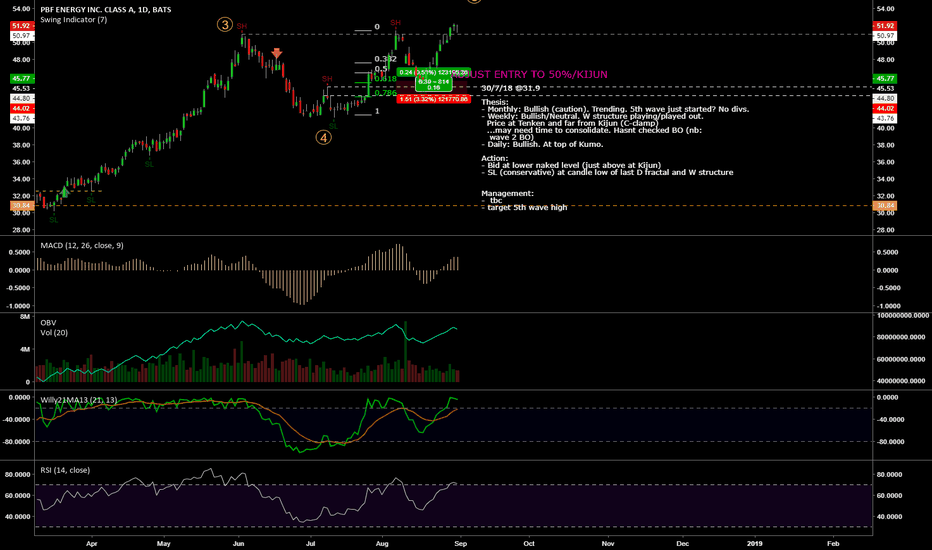The image size is (932, 550).
Task: Click the risk/reward ratio box of the long position
Action: tap(433, 84)
